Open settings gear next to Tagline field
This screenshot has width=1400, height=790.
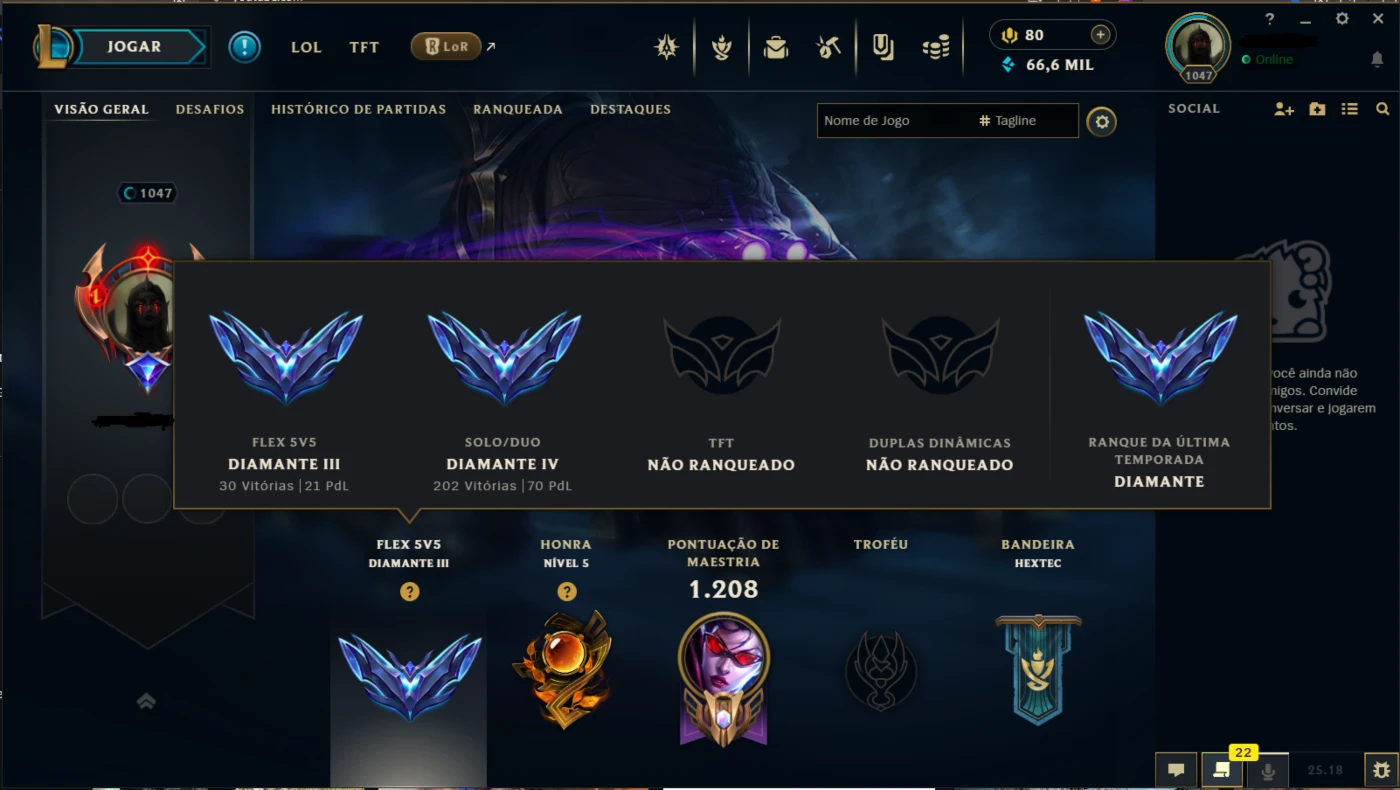coord(1102,122)
